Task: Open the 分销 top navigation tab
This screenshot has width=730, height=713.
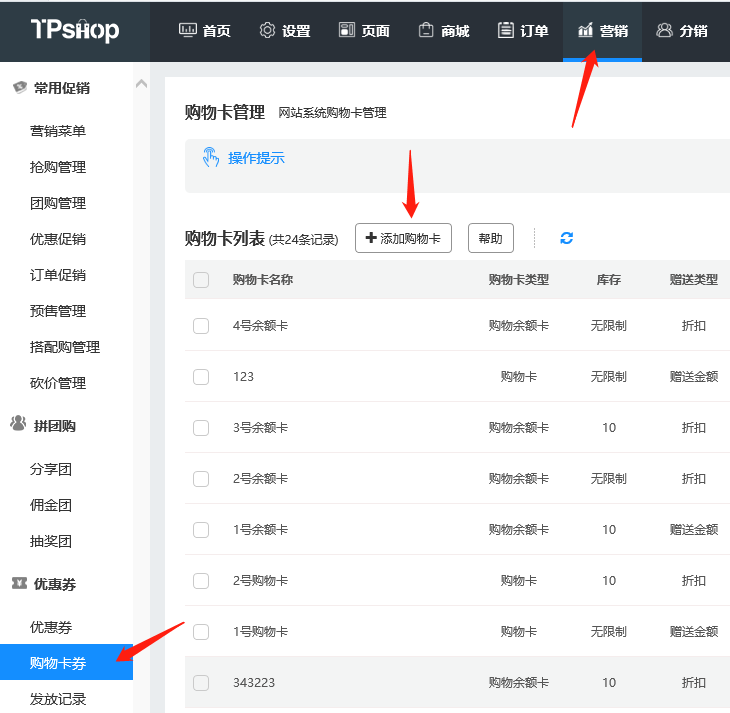Action: pyautogui.click(x=682, y=30)
